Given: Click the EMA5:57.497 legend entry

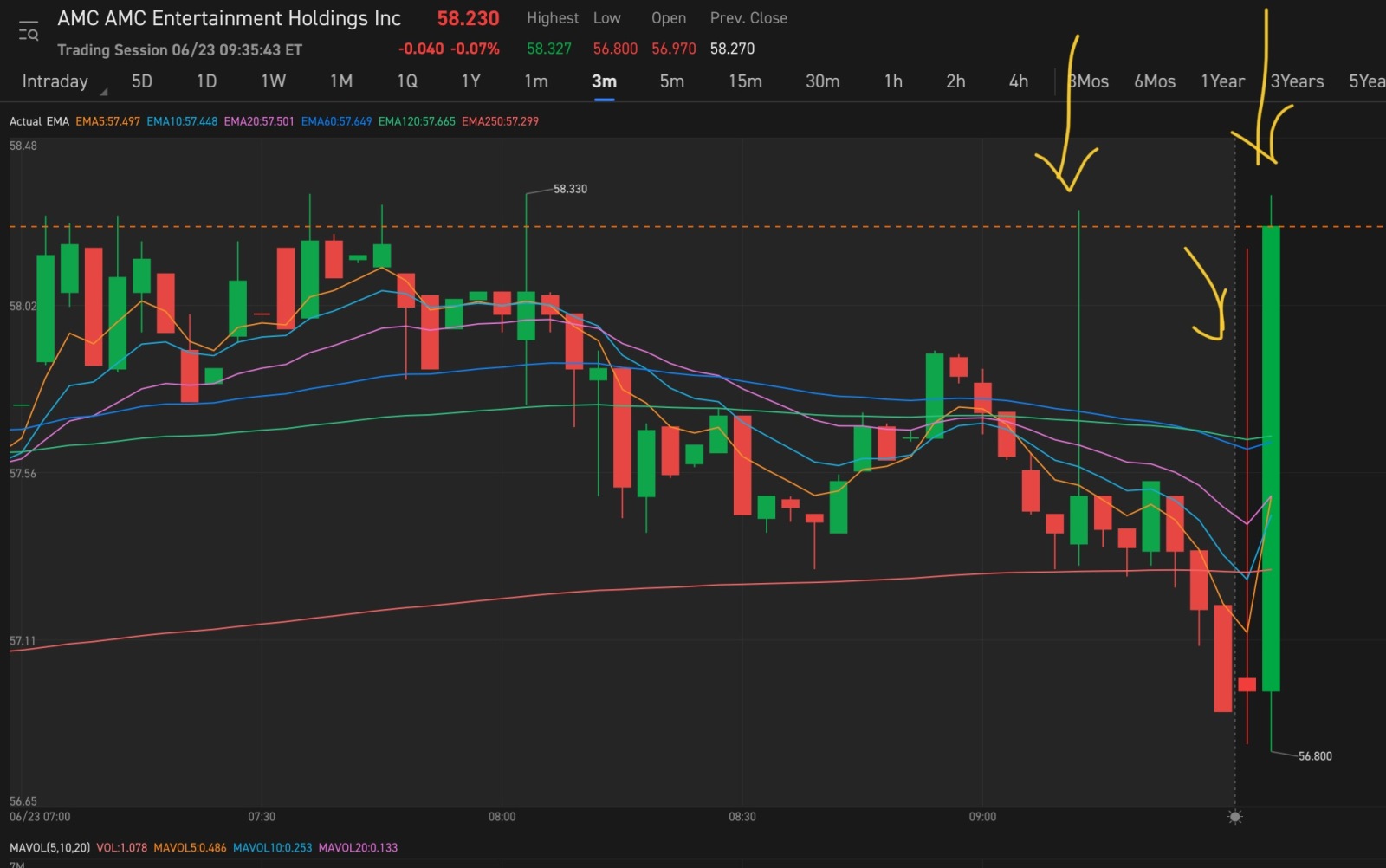Looking at the screenshot, I should [107, 121].
